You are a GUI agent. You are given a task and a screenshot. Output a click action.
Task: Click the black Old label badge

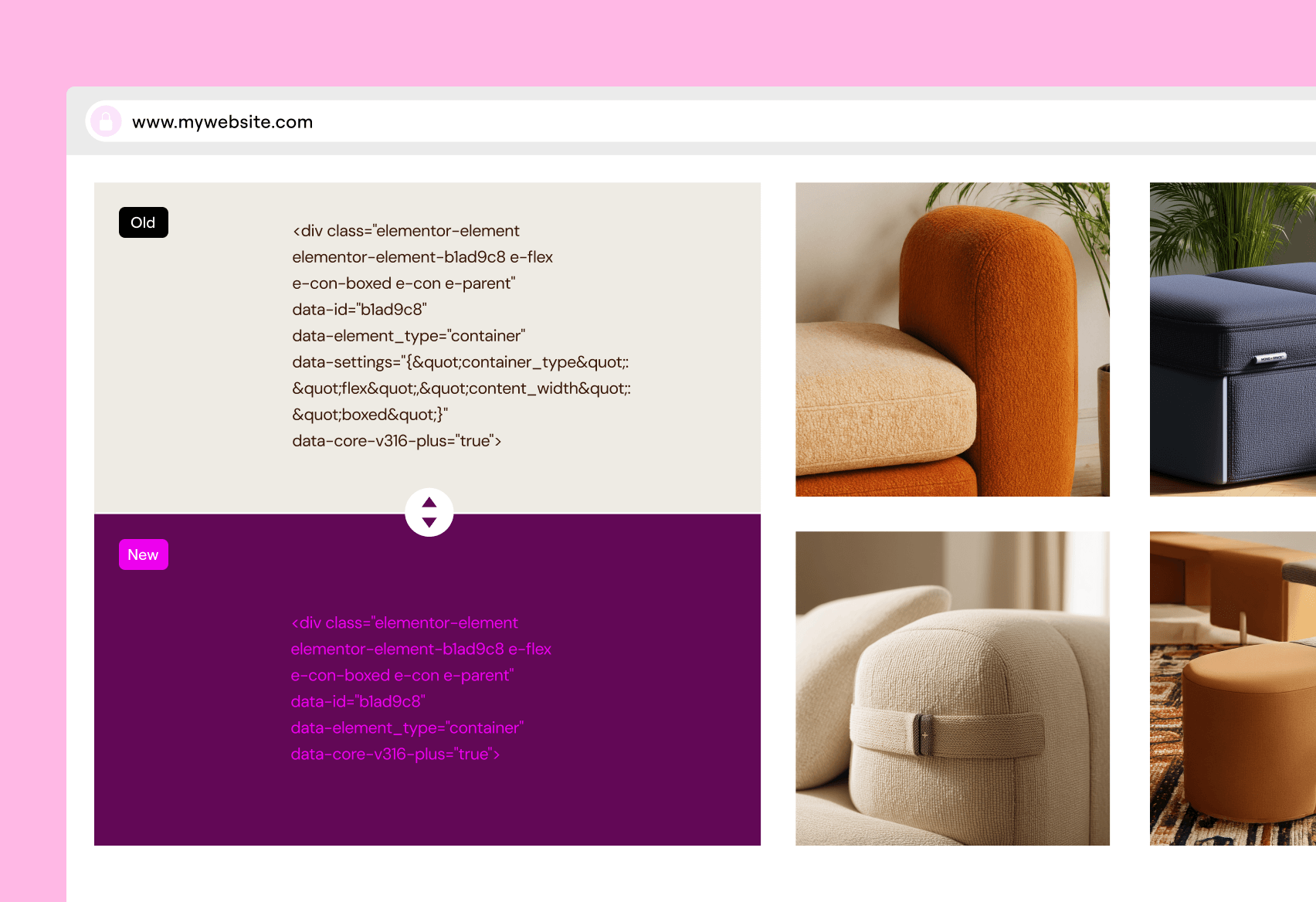click(144, 222)
